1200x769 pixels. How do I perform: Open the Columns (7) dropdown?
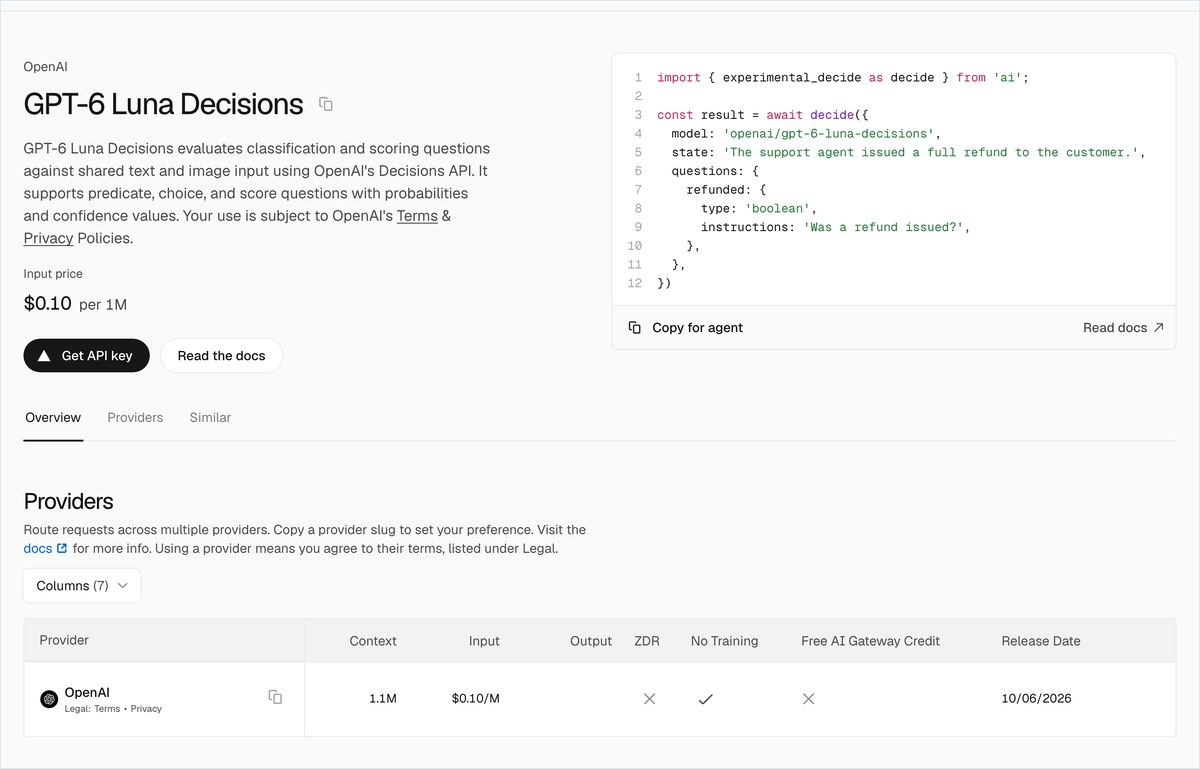click(82, 586)
